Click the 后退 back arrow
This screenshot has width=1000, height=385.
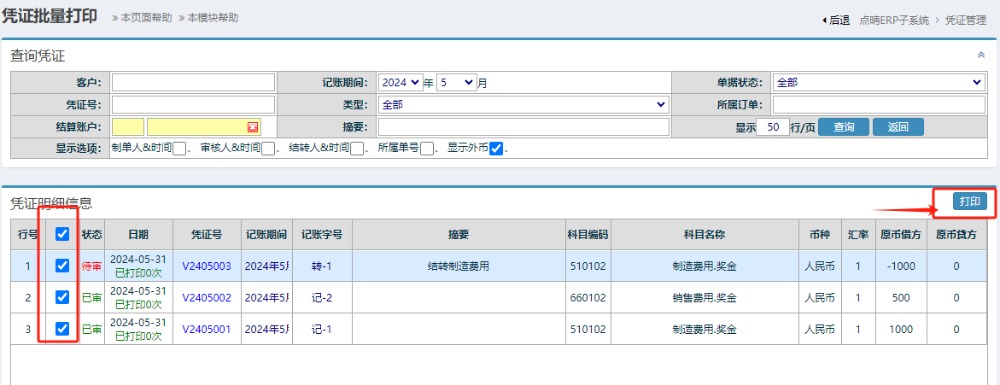click(836, 20)
